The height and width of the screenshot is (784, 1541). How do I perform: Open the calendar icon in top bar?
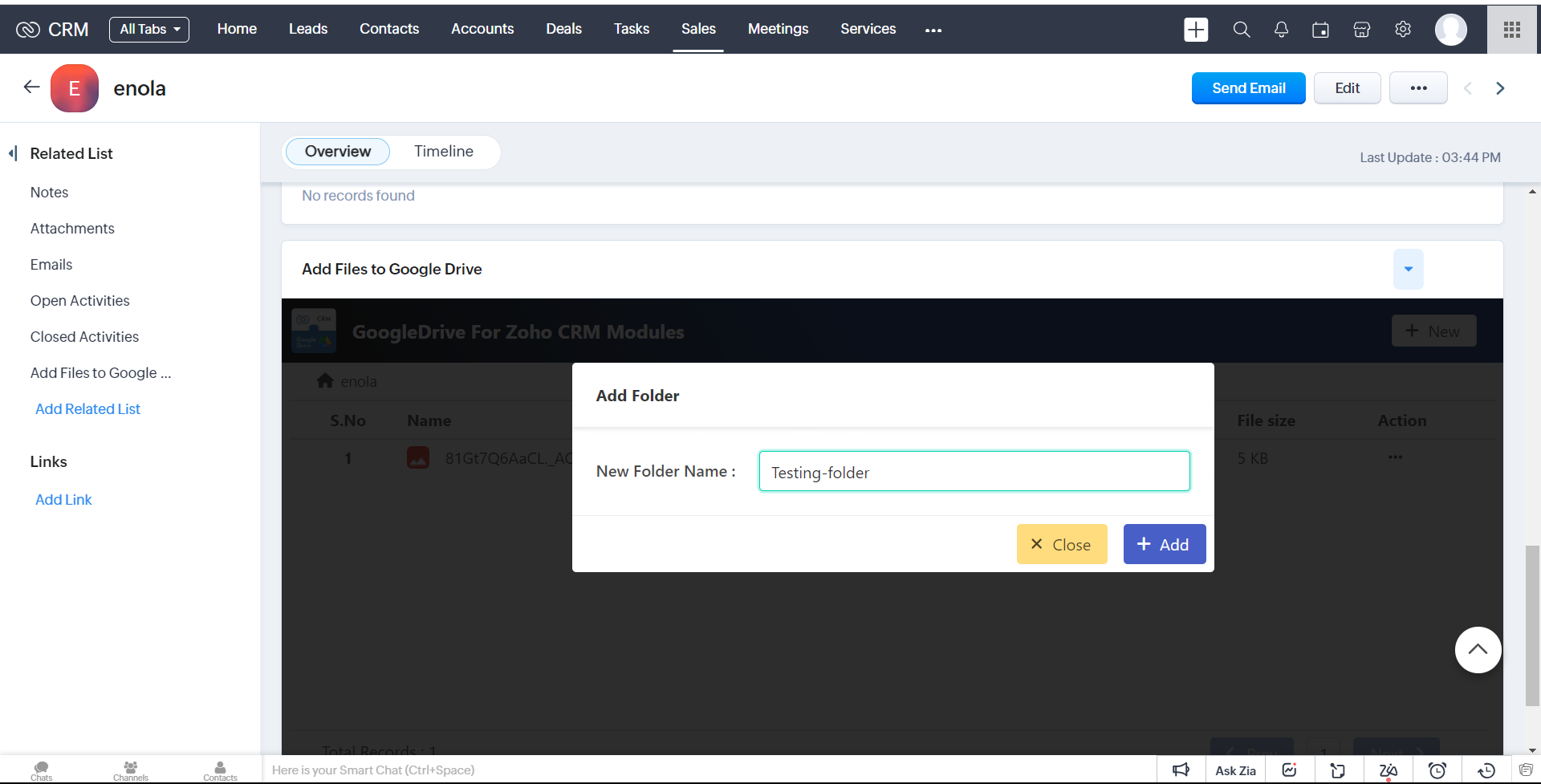coord(1320,30)
